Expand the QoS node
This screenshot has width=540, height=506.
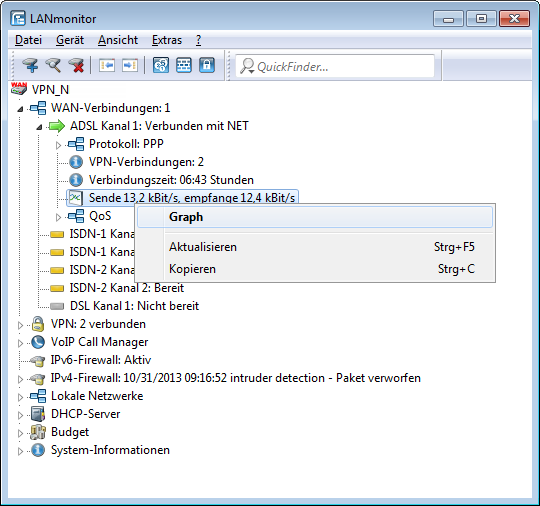58,217
